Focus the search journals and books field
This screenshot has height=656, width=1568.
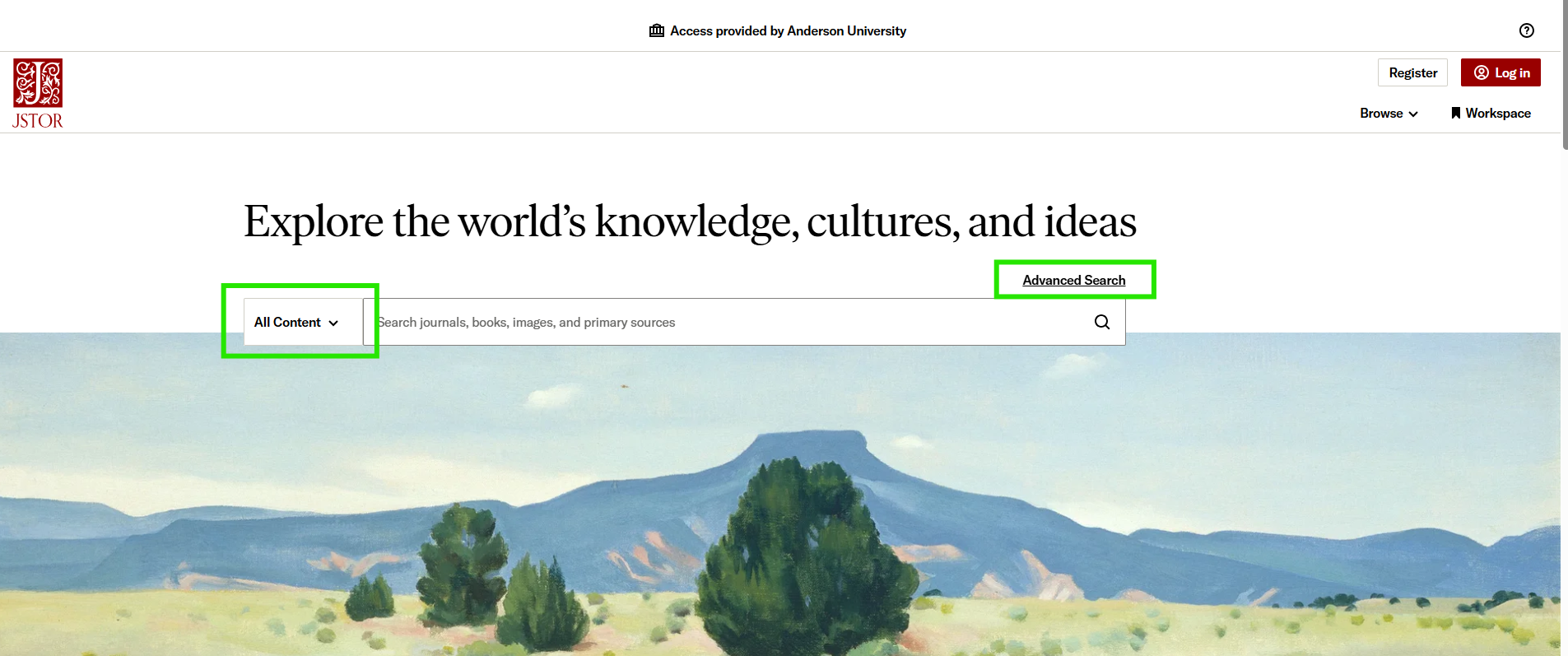724,322
